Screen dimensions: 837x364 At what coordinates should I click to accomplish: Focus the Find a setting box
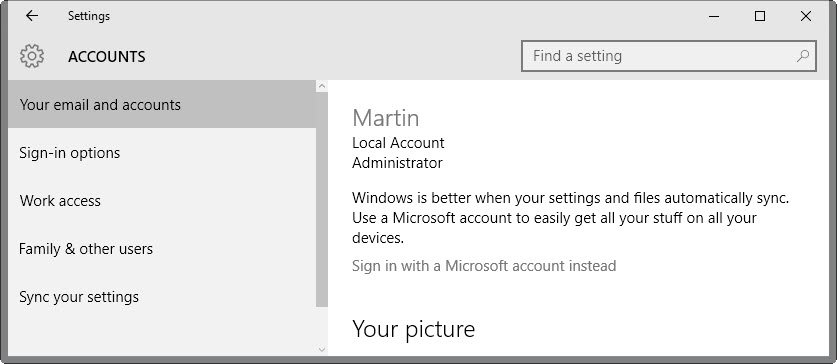[x=668, y=56]
